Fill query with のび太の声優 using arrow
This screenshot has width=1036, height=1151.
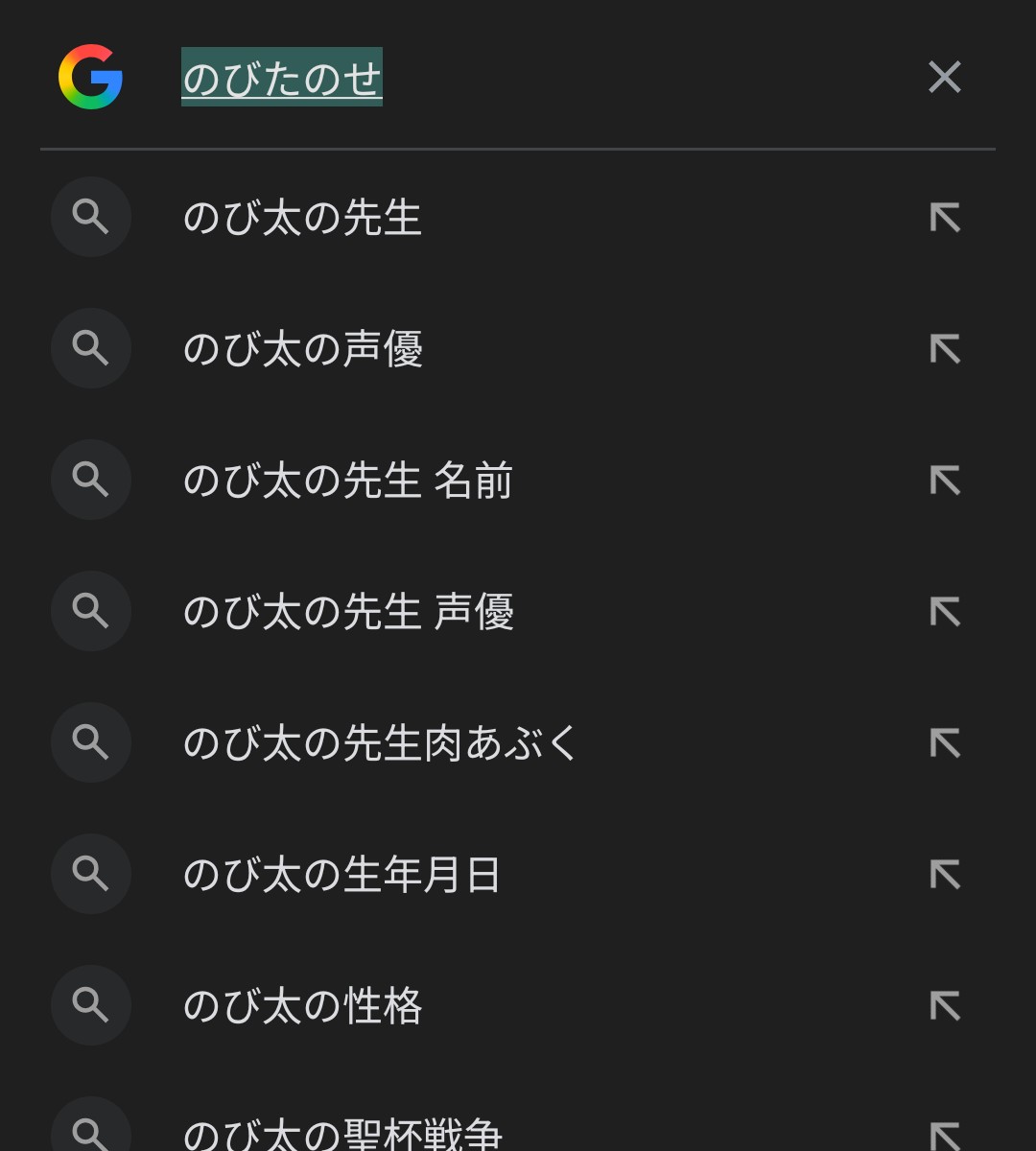click(945, 349)
